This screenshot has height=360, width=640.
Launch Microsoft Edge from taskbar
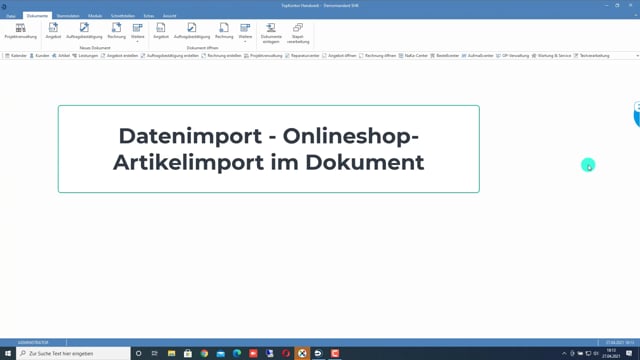pyautogui.click(x=237, y=353)
